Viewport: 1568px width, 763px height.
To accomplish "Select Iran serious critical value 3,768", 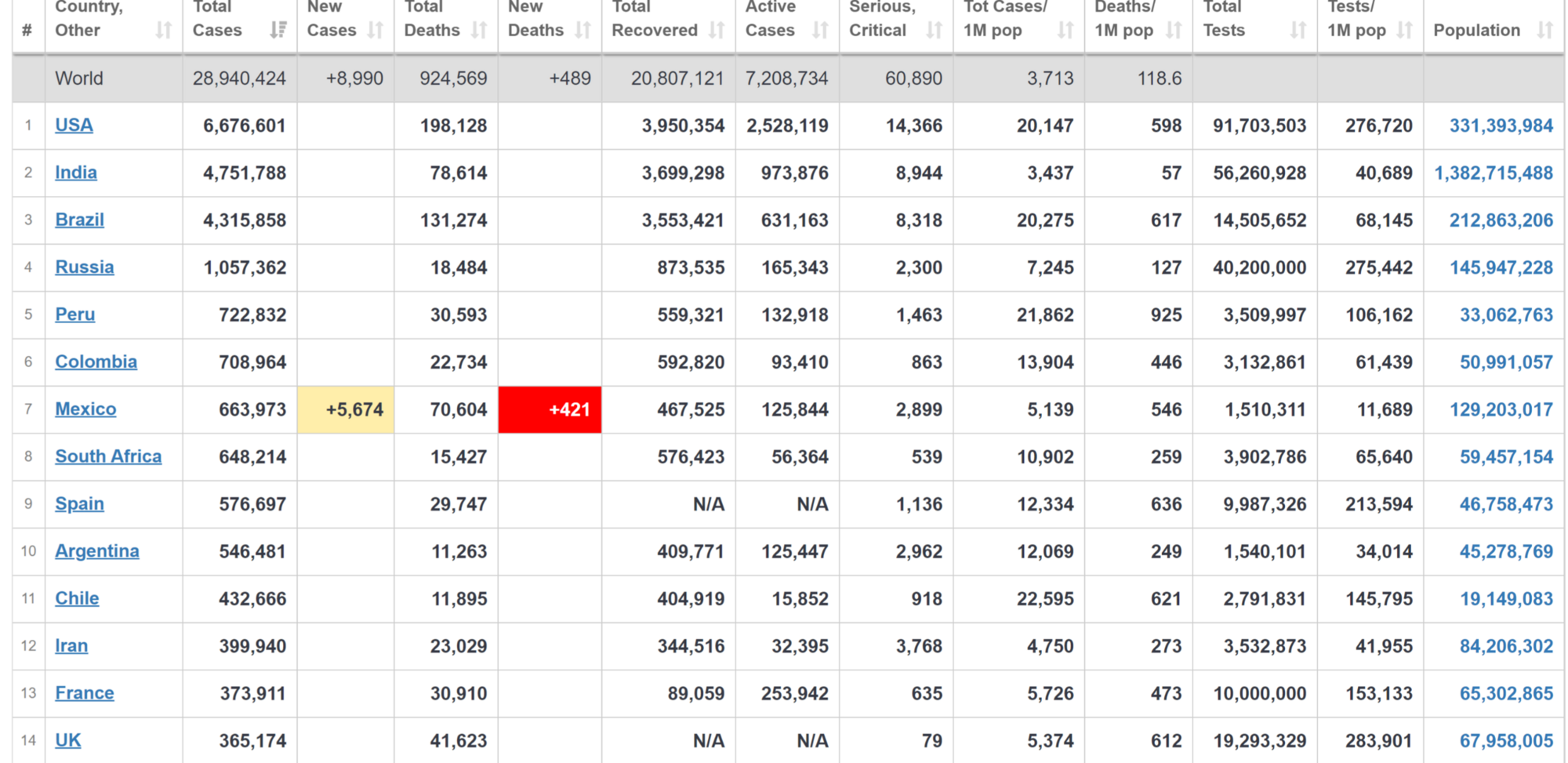I will 919,646.
